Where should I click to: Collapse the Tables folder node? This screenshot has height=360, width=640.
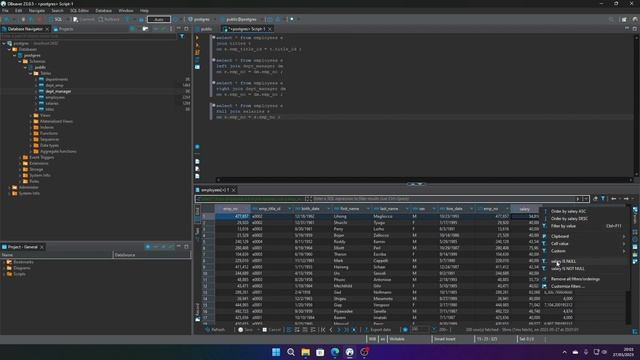point(31,73)
